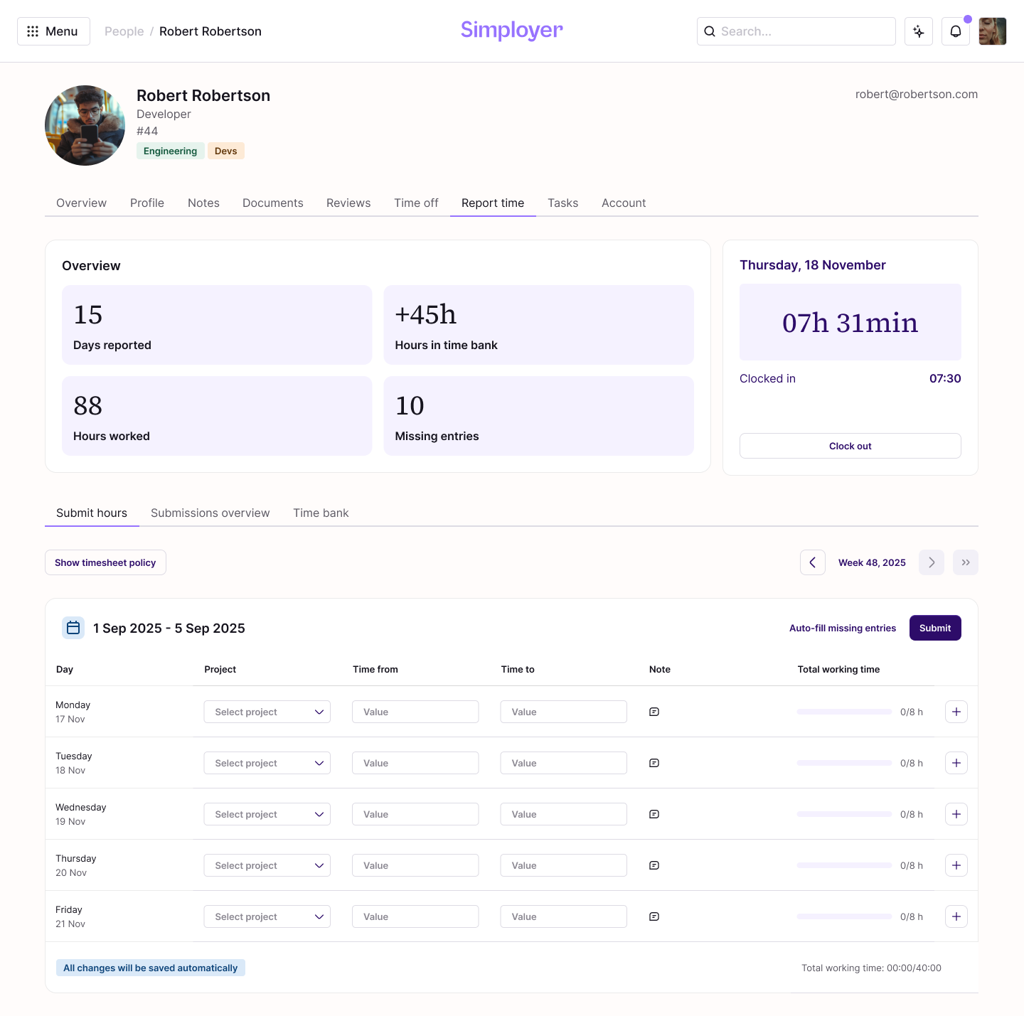Add entry row for Monday

[x=956, y=712]
